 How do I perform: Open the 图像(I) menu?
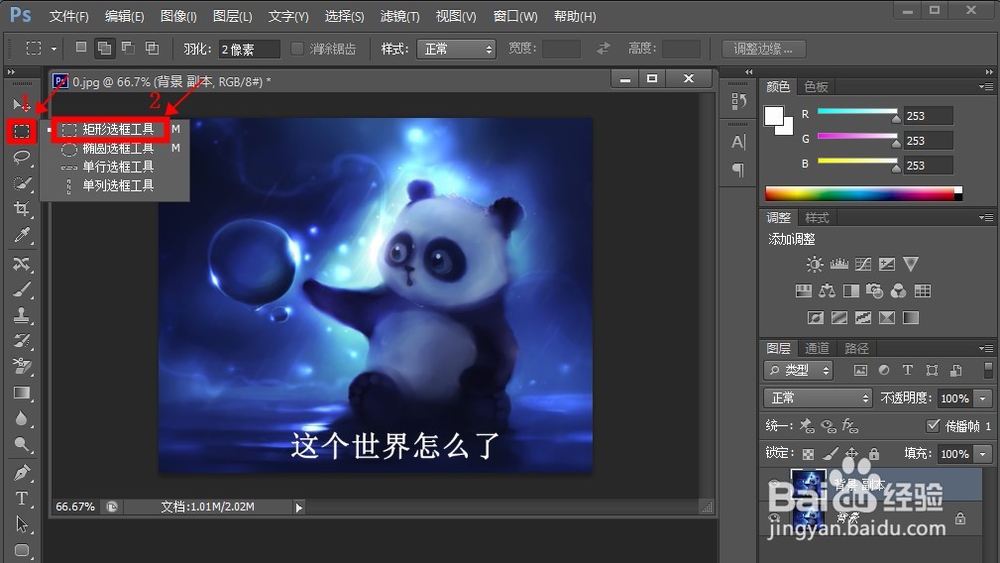tap(179, 16)
